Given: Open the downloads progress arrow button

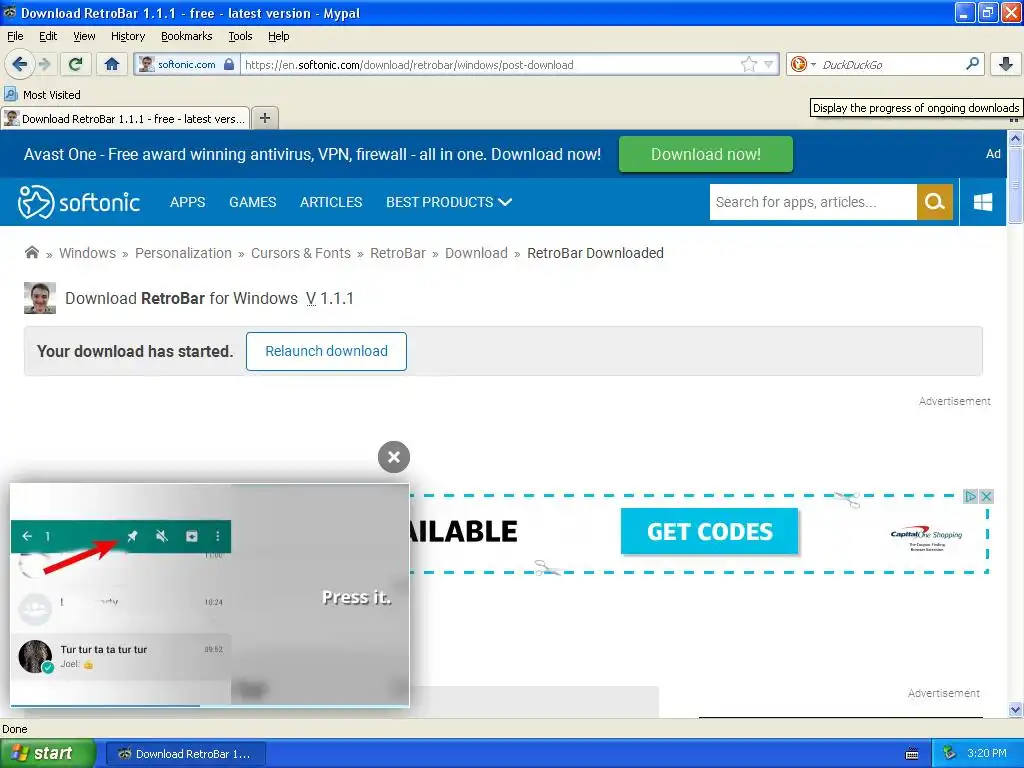Looking at the screenshot, I should 1006,64.
